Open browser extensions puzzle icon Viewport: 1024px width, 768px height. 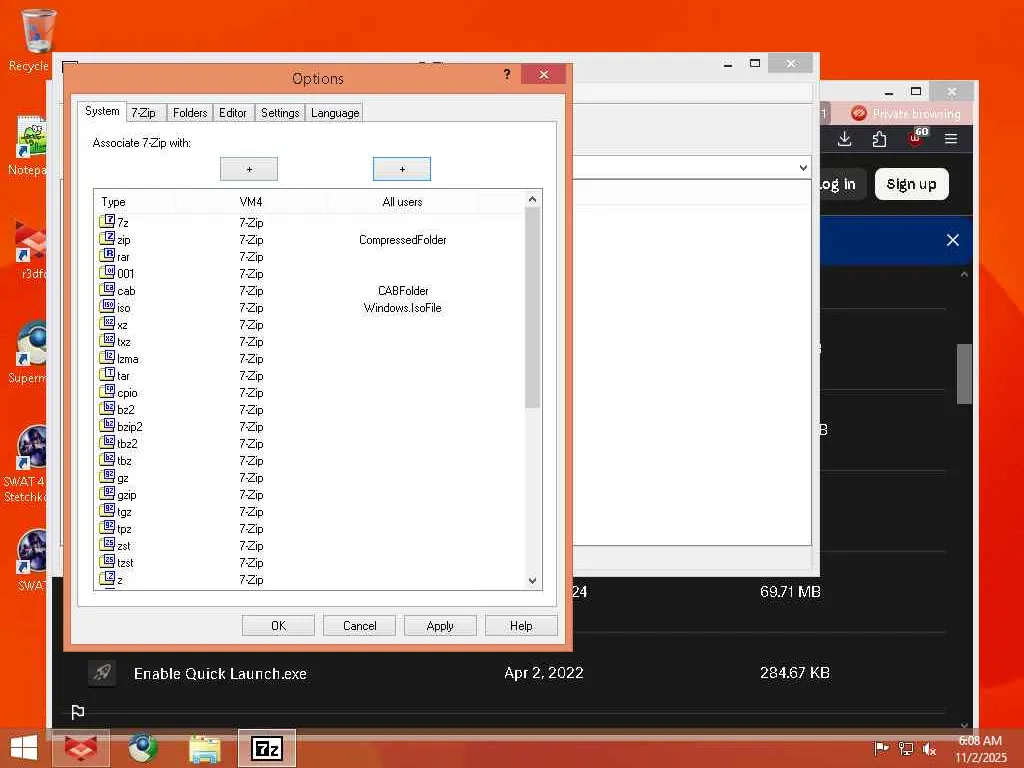click(879, 138)
